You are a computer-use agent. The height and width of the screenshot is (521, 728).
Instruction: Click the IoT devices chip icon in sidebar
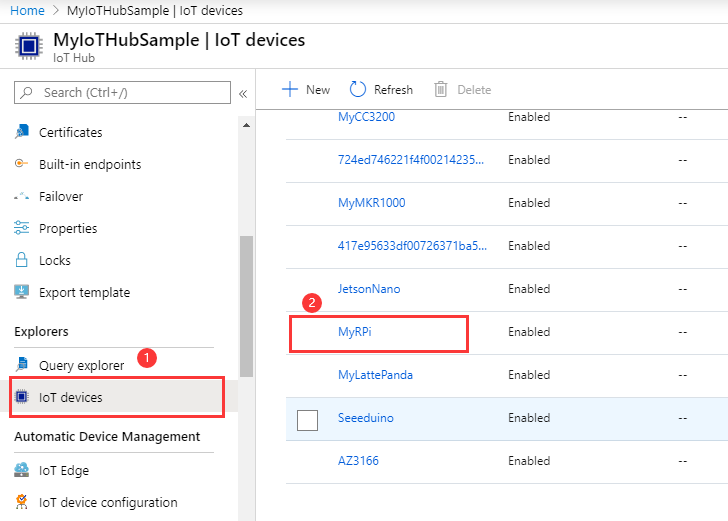click(x=21, y=397)
